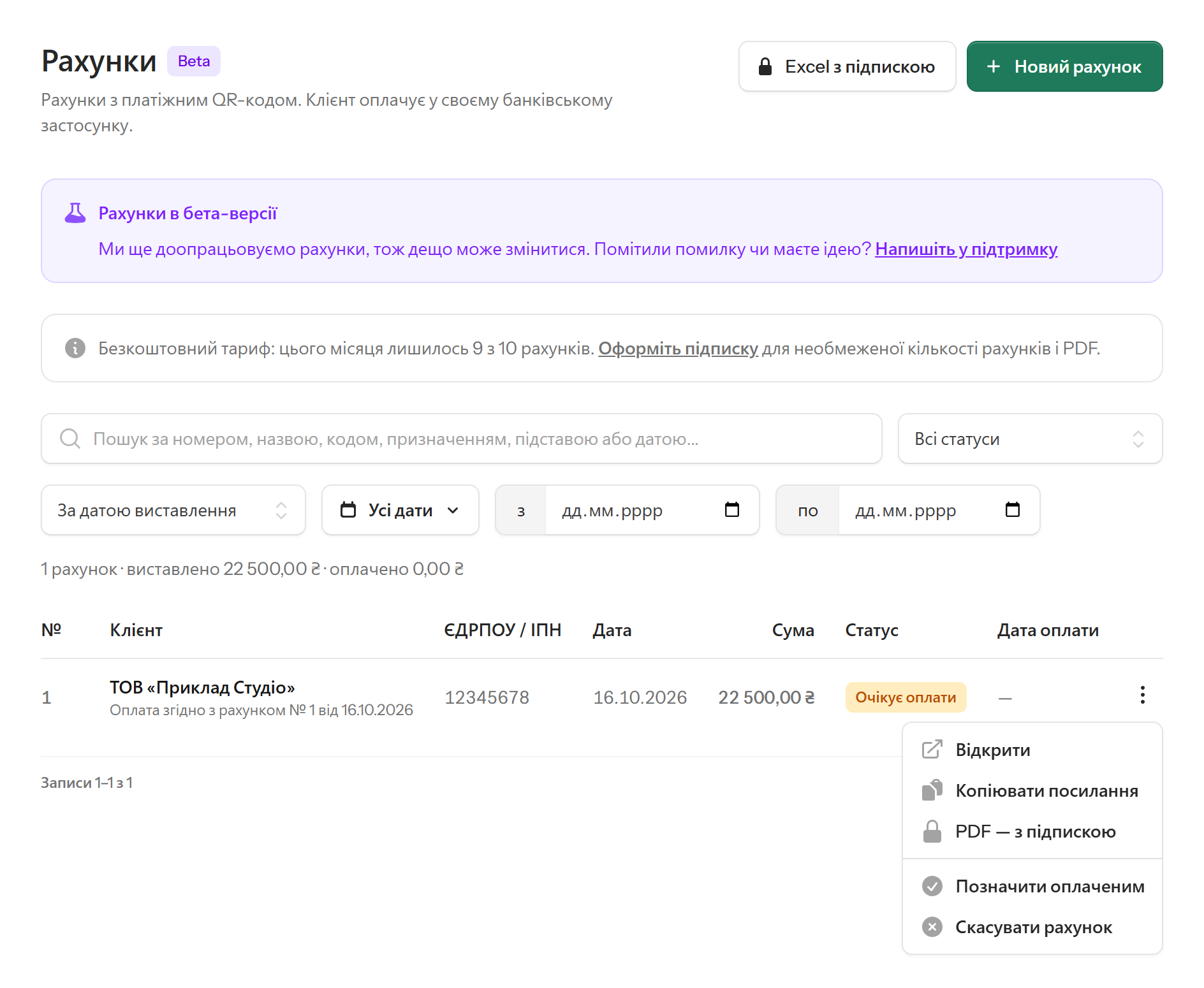Select 'Відкрити' from the context menu
Image resolution: width=1204 pixels, height=988 pixels.
point(1032,750)
